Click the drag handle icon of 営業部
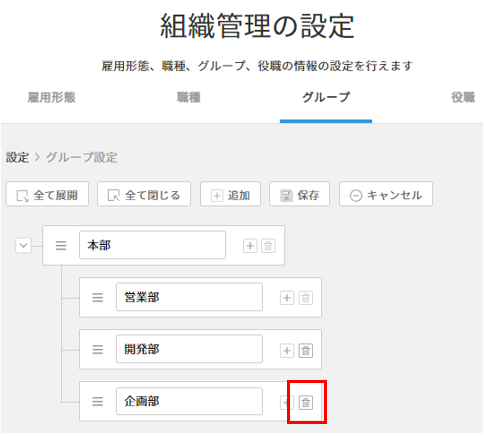The height and width of the screenshot is (436, 484). pyautogui.click(x=97, y=297)
